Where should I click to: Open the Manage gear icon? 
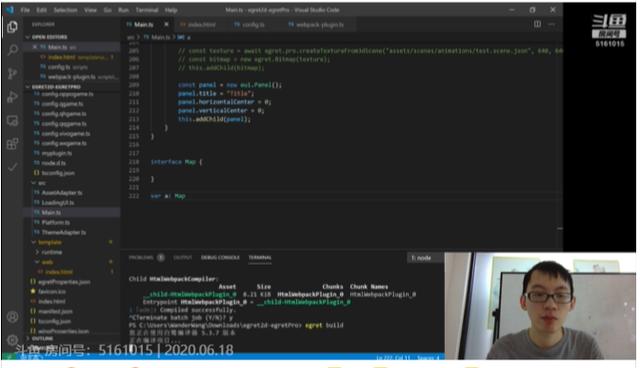coord(12,339)
